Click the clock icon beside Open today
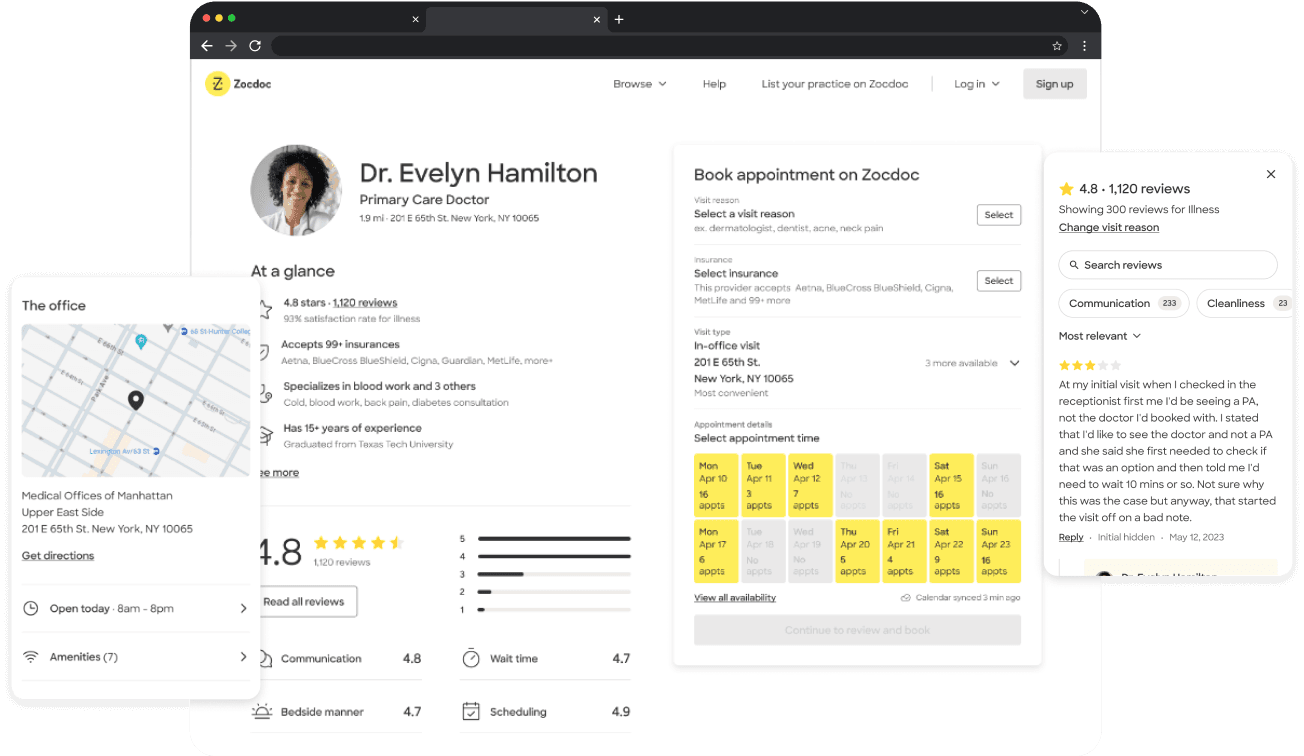1304x756 pixels. point(31,608)
